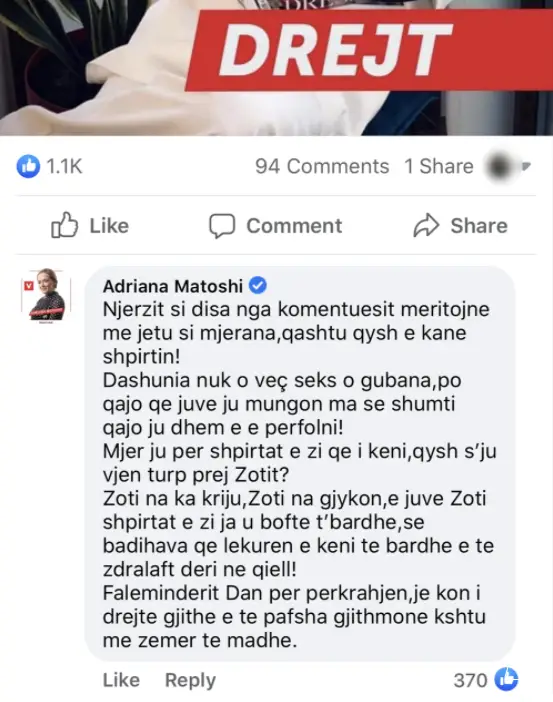The image size is (553, 702).
Task: Open the Adriana Matoshi name link
Action: pyautogui.click(x=173, y=286)
